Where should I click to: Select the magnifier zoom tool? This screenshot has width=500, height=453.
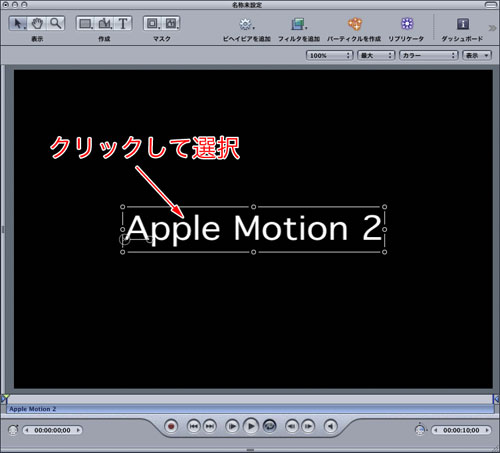[55, 23]
